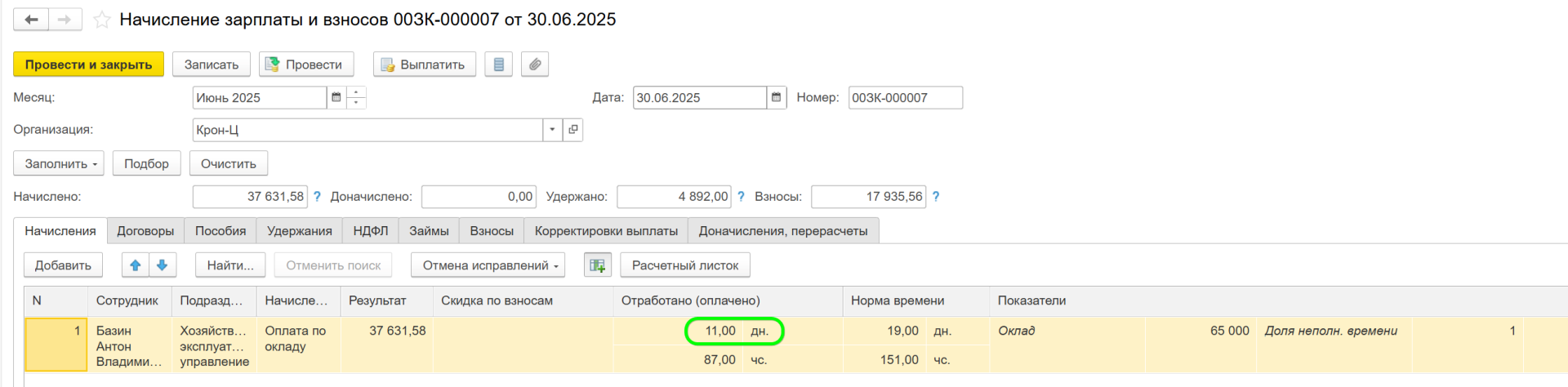The image size is (1568, 387).
Task: Open the Доначисления, перерасчеты tab
Action: (783, 231)
